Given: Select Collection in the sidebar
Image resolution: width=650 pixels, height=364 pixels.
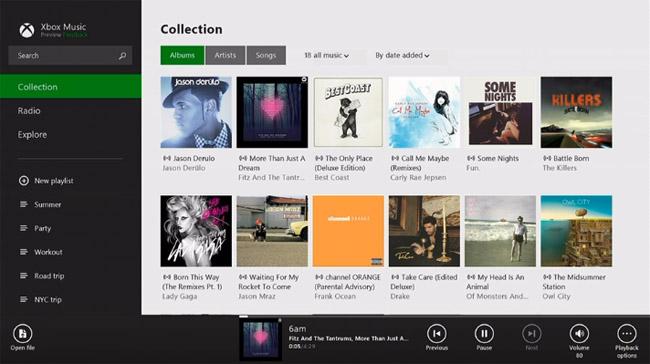Looking at the screenshot, I should coord(70,87).
